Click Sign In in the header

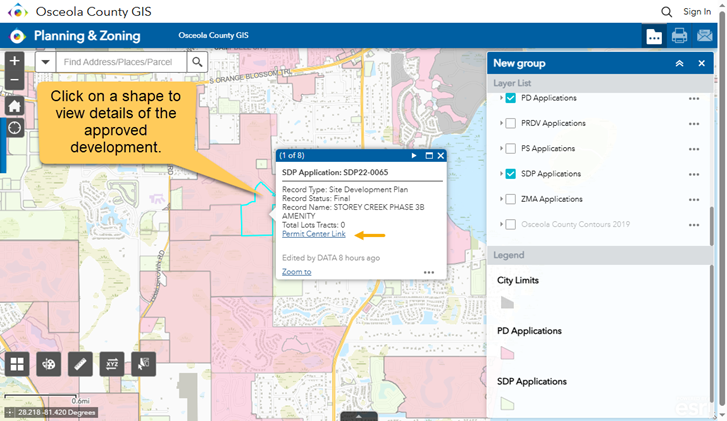pos(697,12)
